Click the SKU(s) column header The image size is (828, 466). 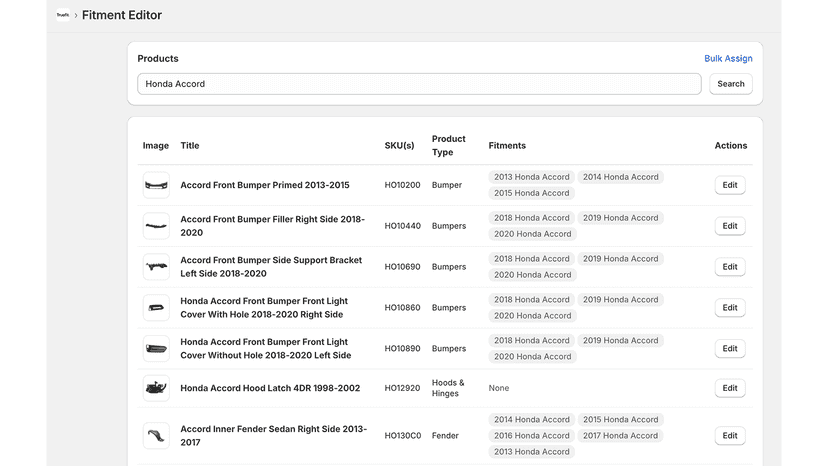click(399, 146)
